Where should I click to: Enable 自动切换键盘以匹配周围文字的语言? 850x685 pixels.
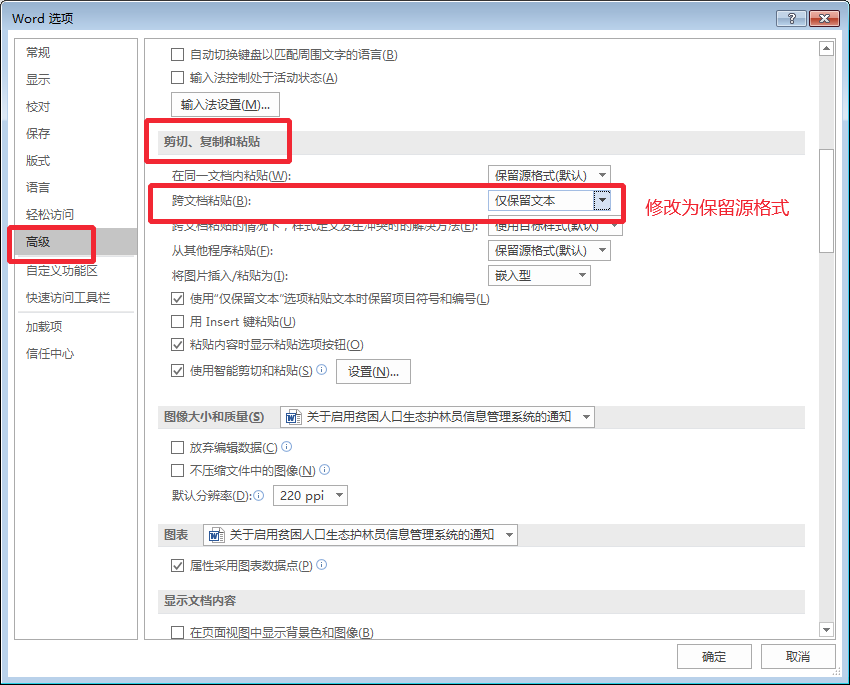point(177,55)
